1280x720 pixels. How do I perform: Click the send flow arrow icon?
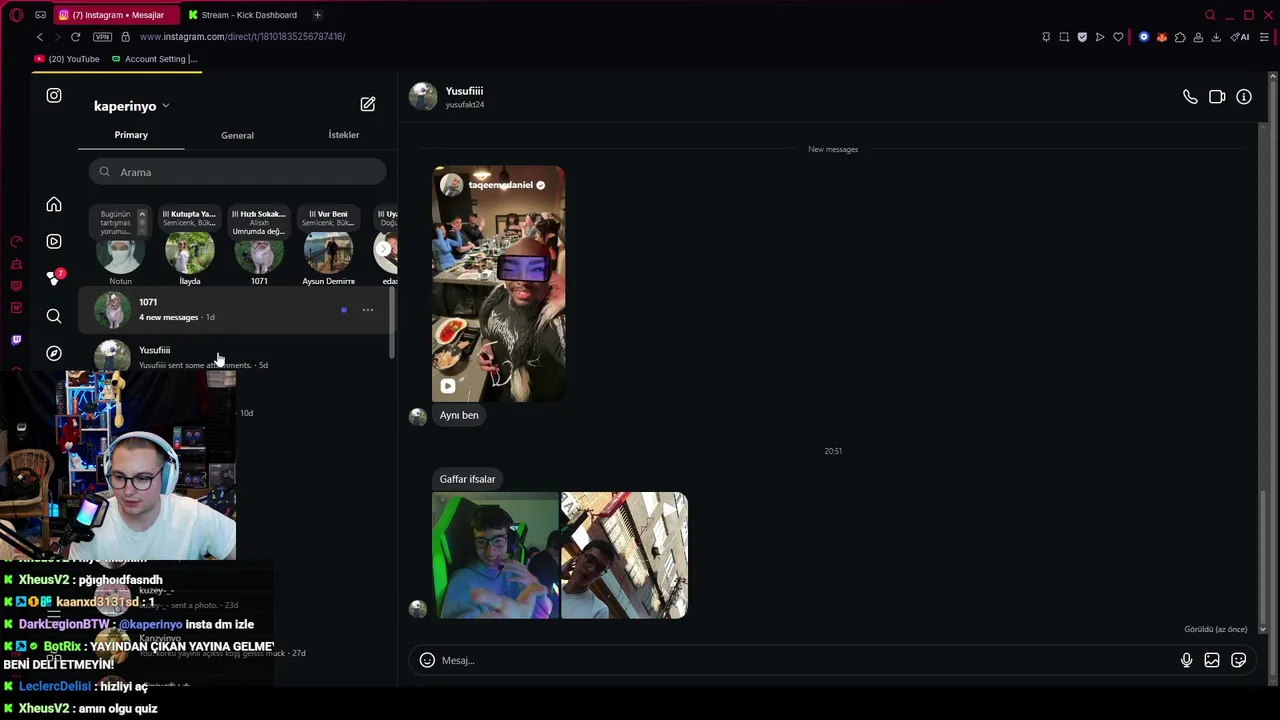coord(1100,37)
